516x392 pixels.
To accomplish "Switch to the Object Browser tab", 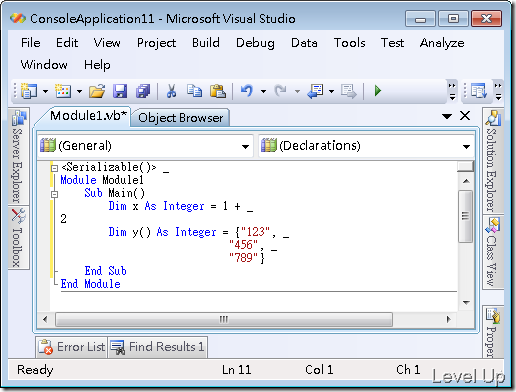I will [x=180, y=118].
